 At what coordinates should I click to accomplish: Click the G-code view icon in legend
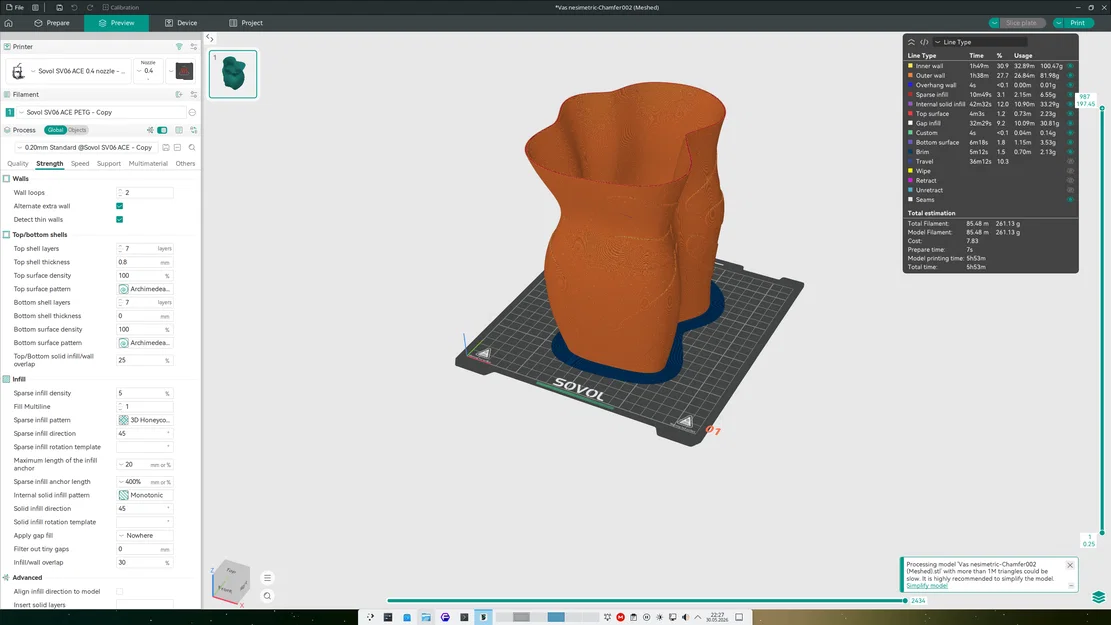coord(924,42)
